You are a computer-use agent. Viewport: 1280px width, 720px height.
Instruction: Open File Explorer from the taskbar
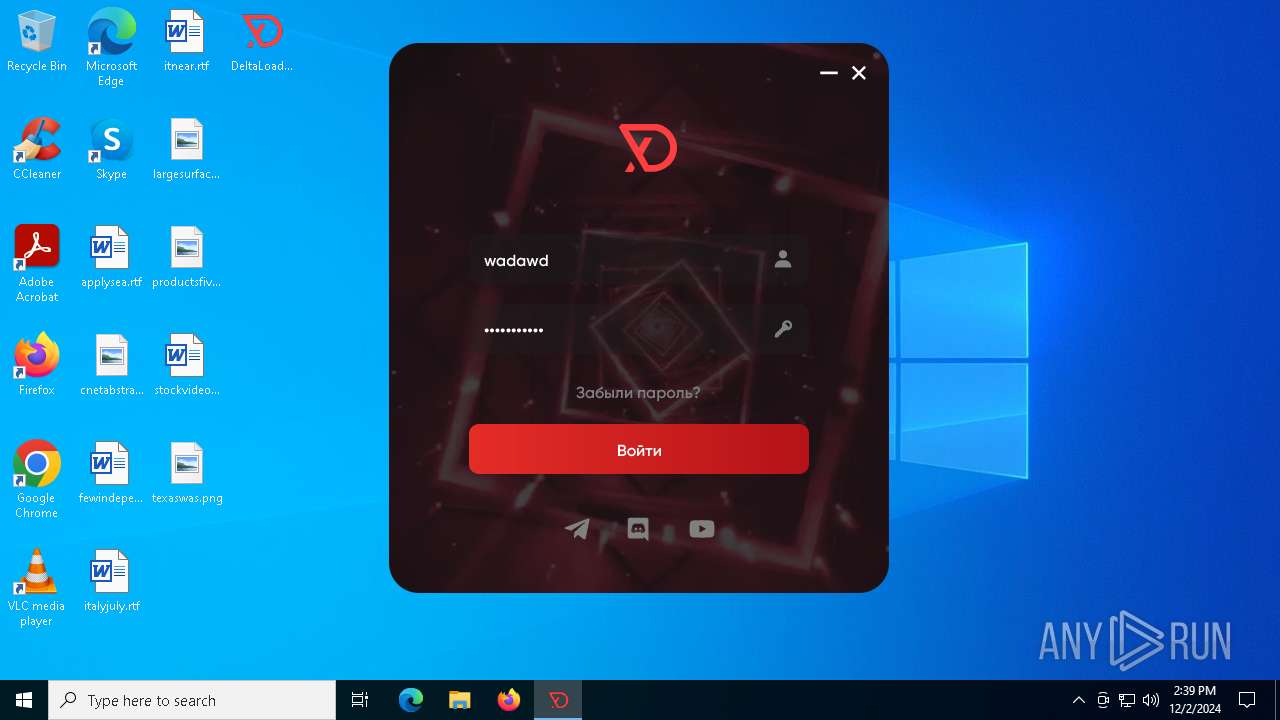pyautogui.click(x=459, y=700)
